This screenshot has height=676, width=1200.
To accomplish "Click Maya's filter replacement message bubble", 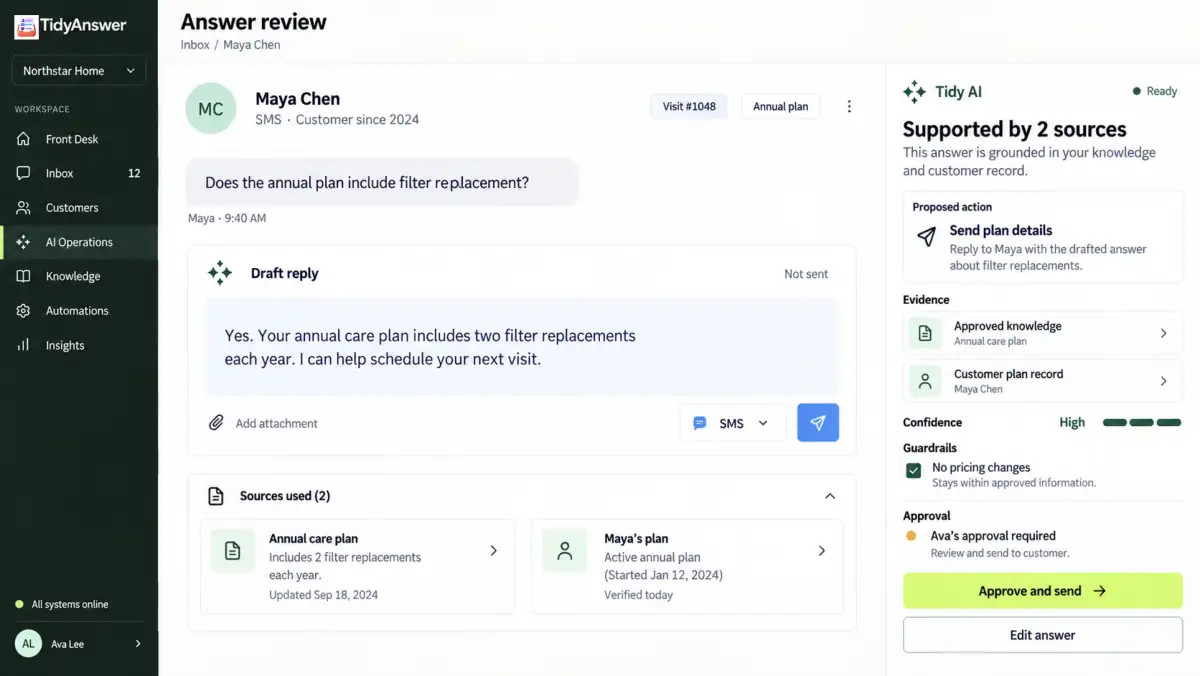I will (x=382, y=183).
